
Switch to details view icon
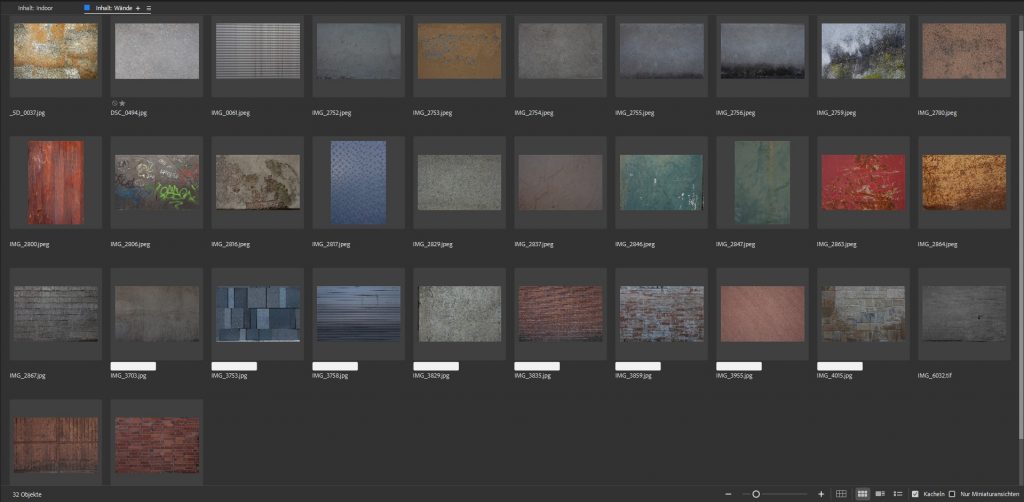pyautogui.click(x=880, y=494)
